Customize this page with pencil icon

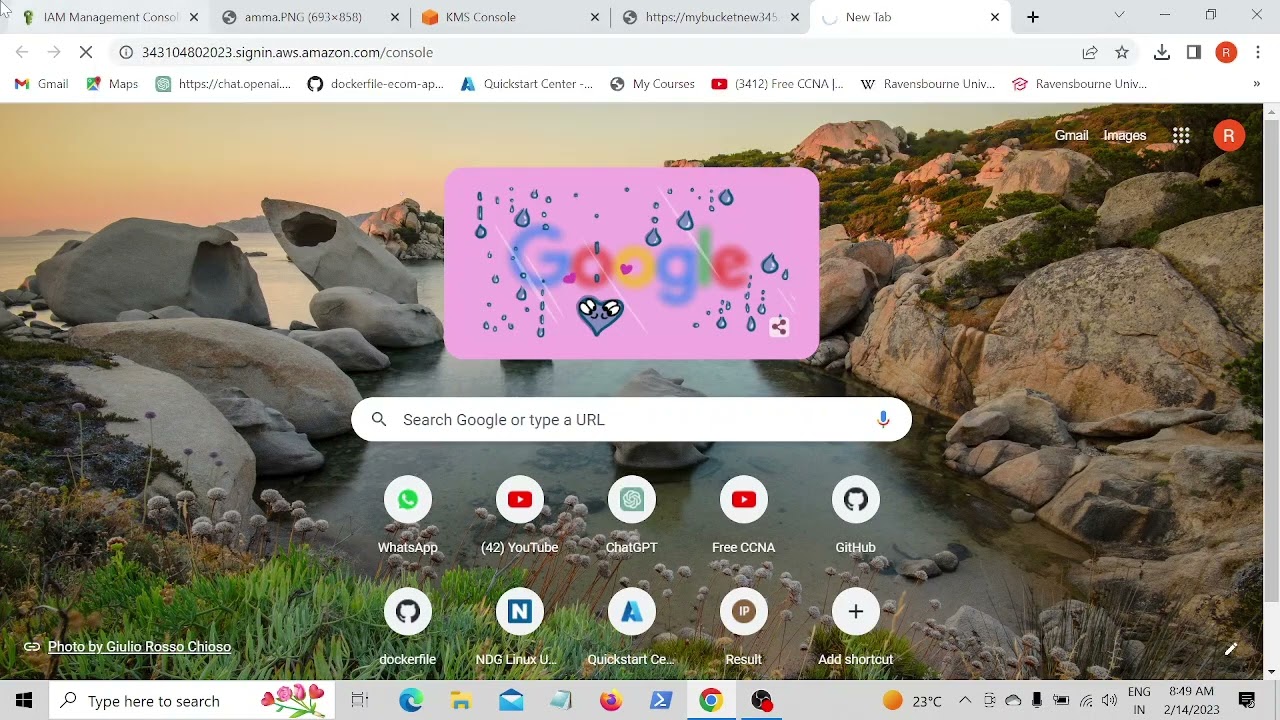point(1231,649)
